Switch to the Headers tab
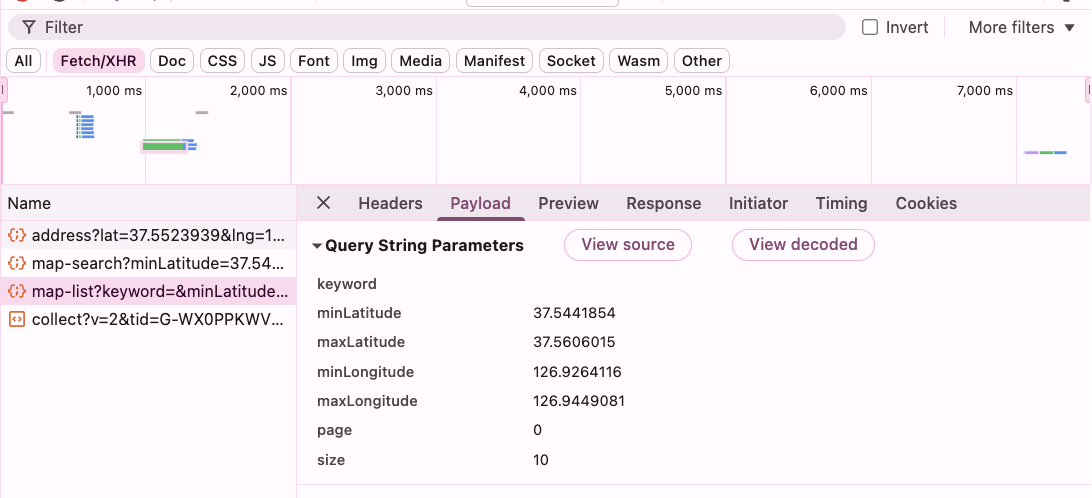Image resolution: width=1092 pixels, height=498 pixels. pyautogui.click(x=390, y=203)
